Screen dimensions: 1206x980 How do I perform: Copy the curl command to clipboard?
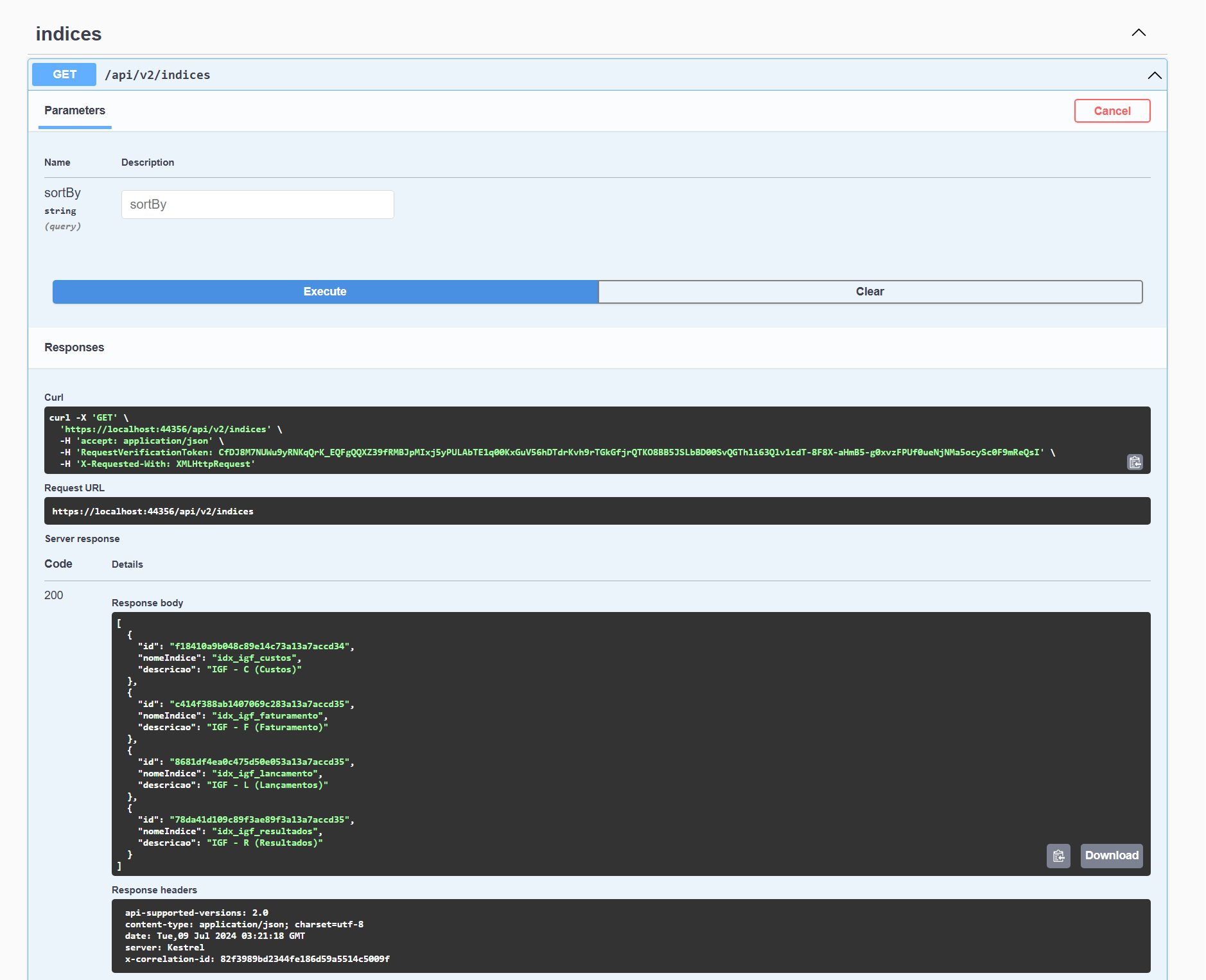[1135, 462]
